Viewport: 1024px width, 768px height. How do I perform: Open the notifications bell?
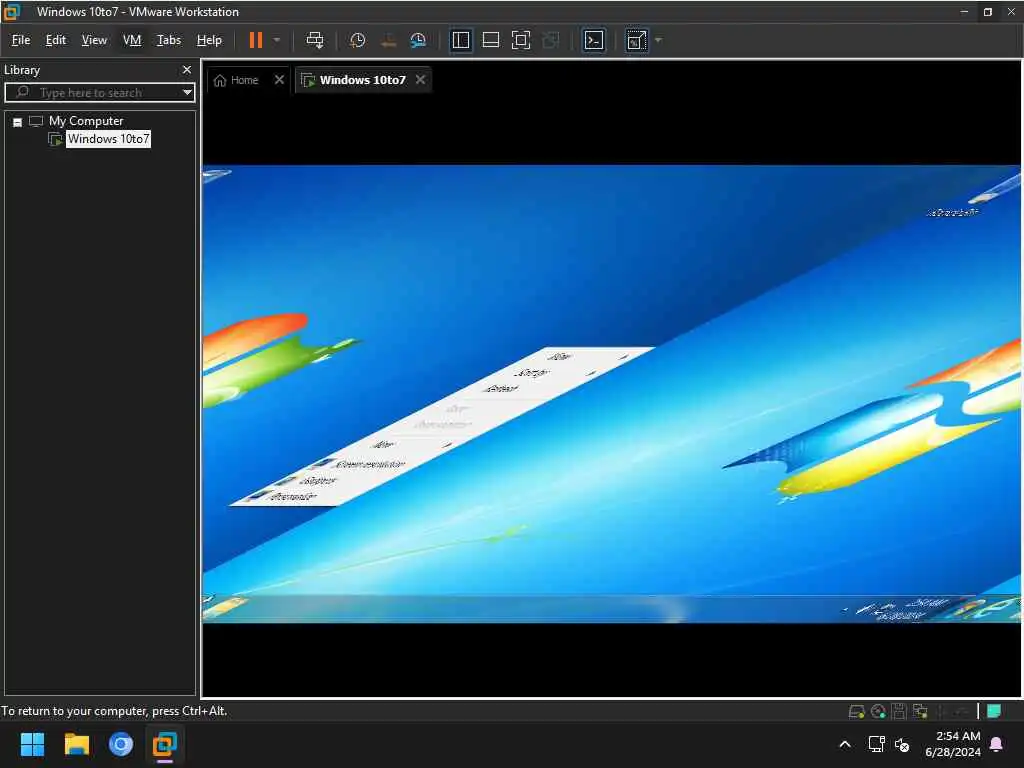[997, 744]
